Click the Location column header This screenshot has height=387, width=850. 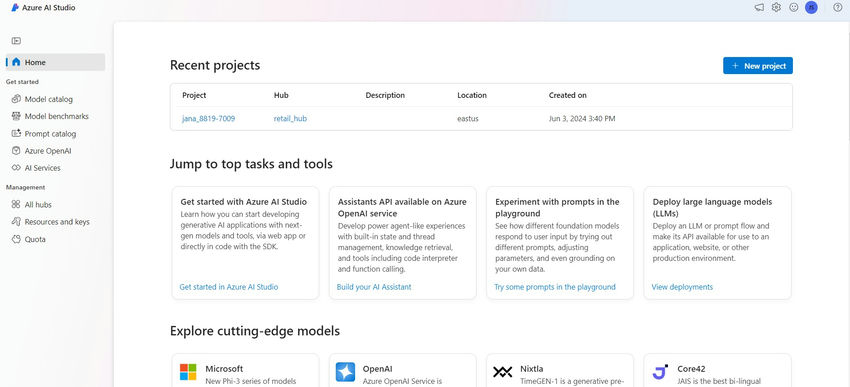tap(472, 95)
